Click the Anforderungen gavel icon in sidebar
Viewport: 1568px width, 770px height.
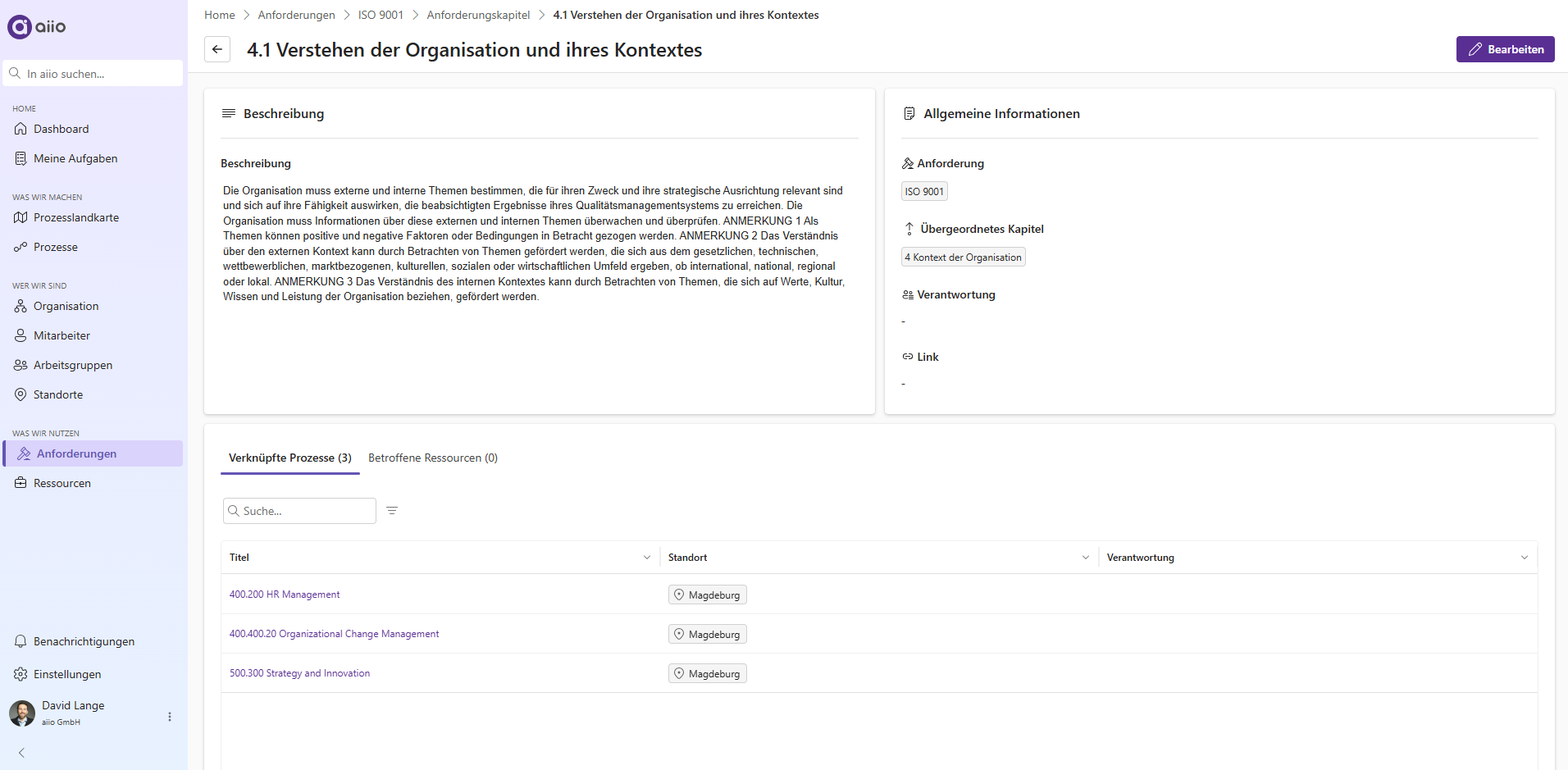pyautogui.click(x=24, y=453)
